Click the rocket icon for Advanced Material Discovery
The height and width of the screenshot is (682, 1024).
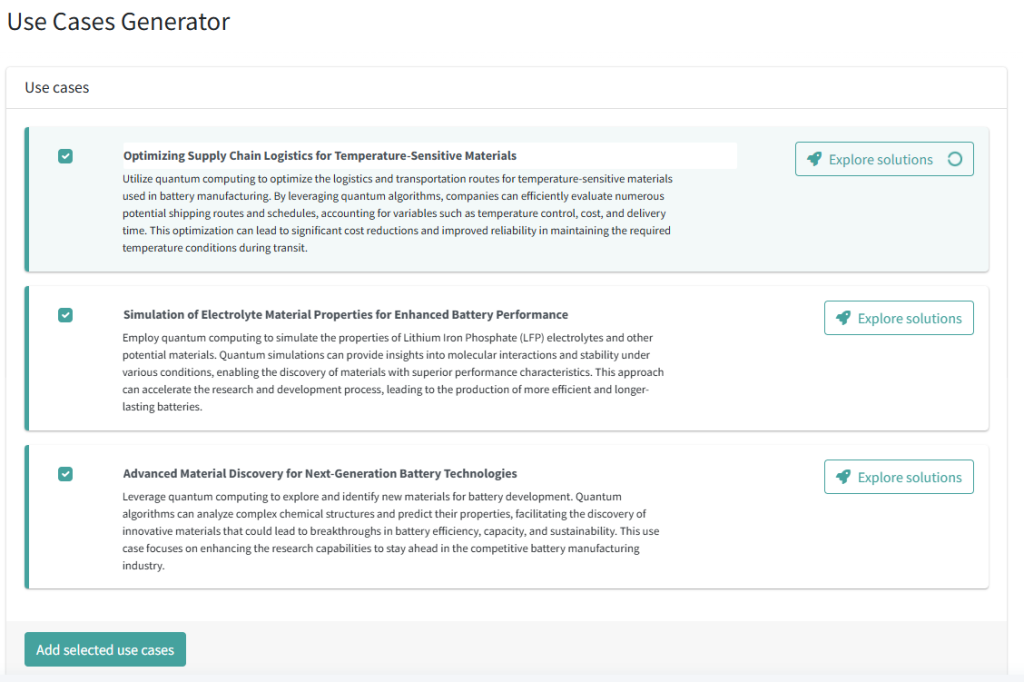(x=843, y=477)
